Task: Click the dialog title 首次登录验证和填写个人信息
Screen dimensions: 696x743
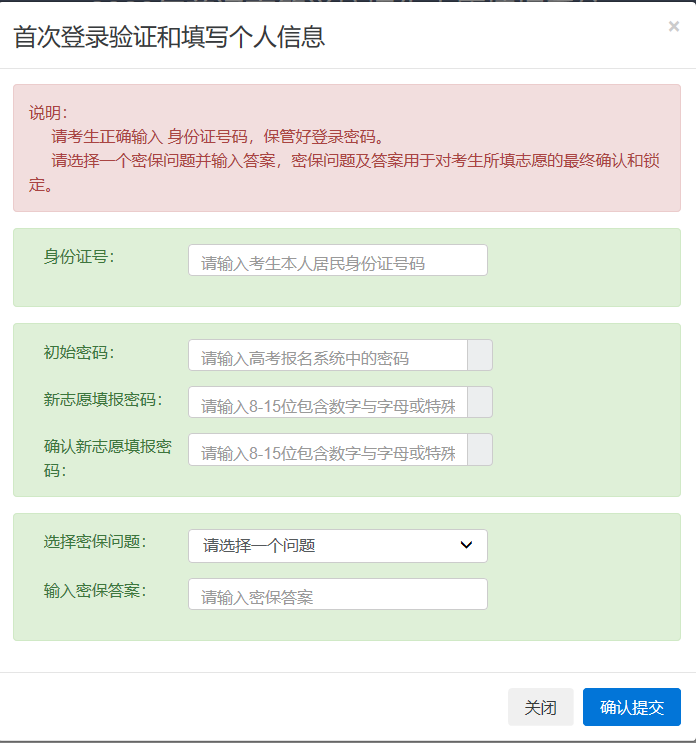Action: 169,37
